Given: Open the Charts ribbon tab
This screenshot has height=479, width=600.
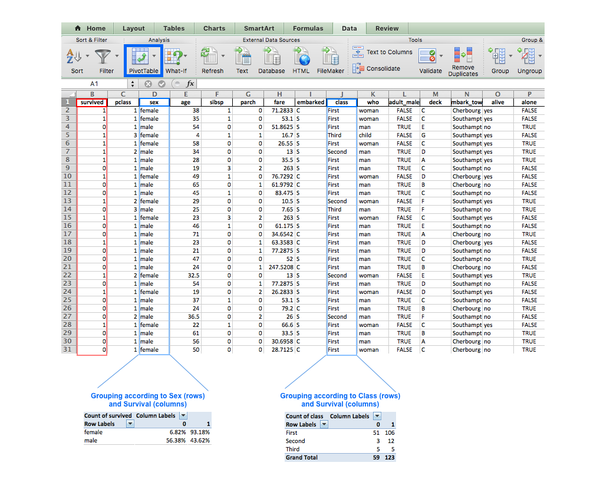Looking at the screenshot, I should tap(214, 30).
